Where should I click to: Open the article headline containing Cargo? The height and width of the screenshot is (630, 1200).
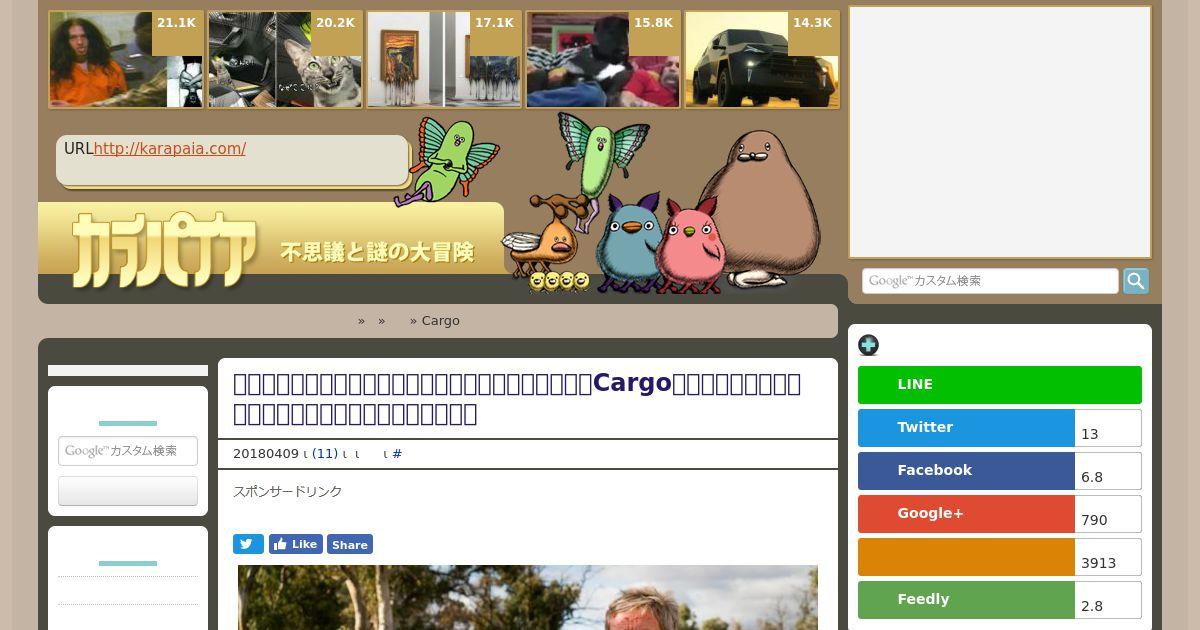(517, 398)
